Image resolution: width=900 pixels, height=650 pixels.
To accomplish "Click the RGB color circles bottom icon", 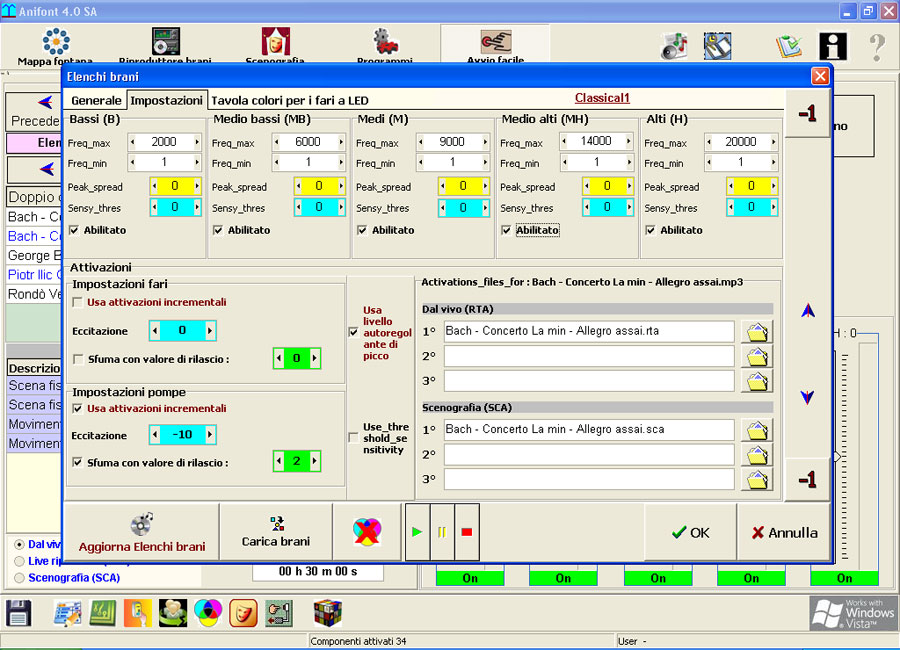I will [208, 613].
